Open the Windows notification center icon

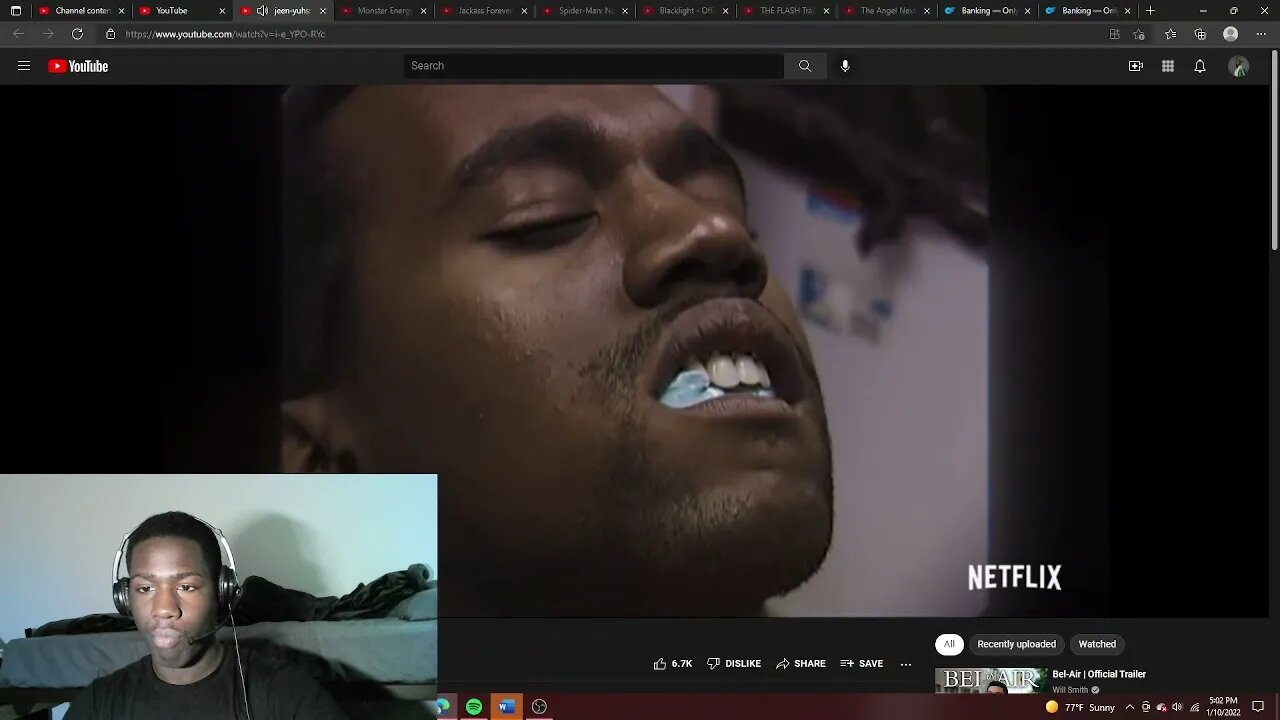pos(1258,707)
